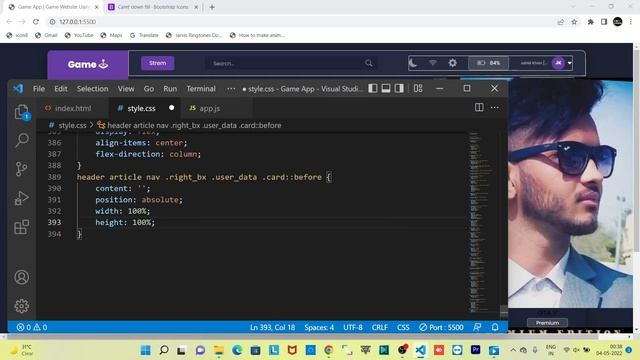This screenshot has width=640, height=360.
Task: Open the Run menu
Action: (x=170, y=89)
